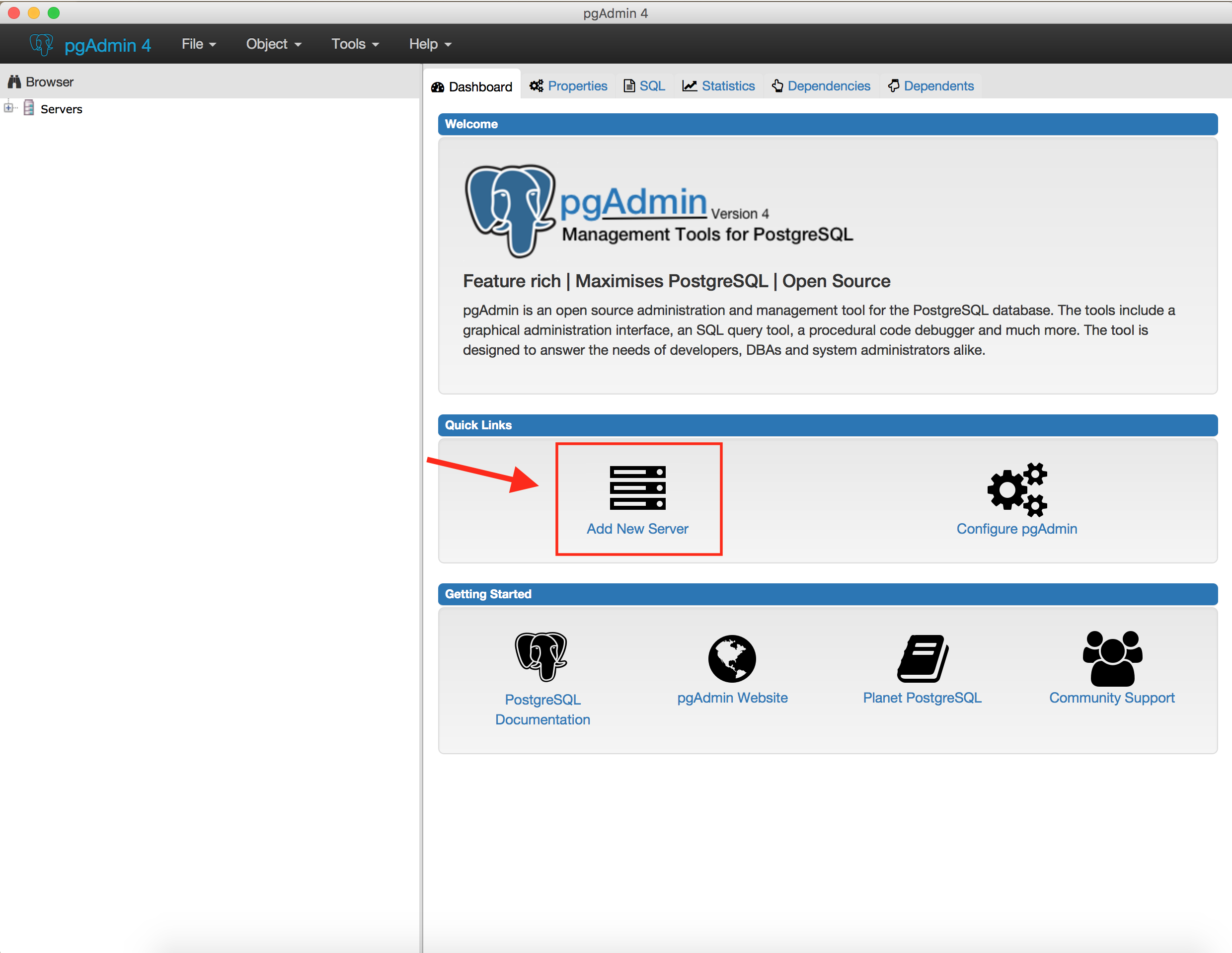This screenshot has width=1232, height=953.
Task: Click the Add New Server link text
Action: [638, 529]
